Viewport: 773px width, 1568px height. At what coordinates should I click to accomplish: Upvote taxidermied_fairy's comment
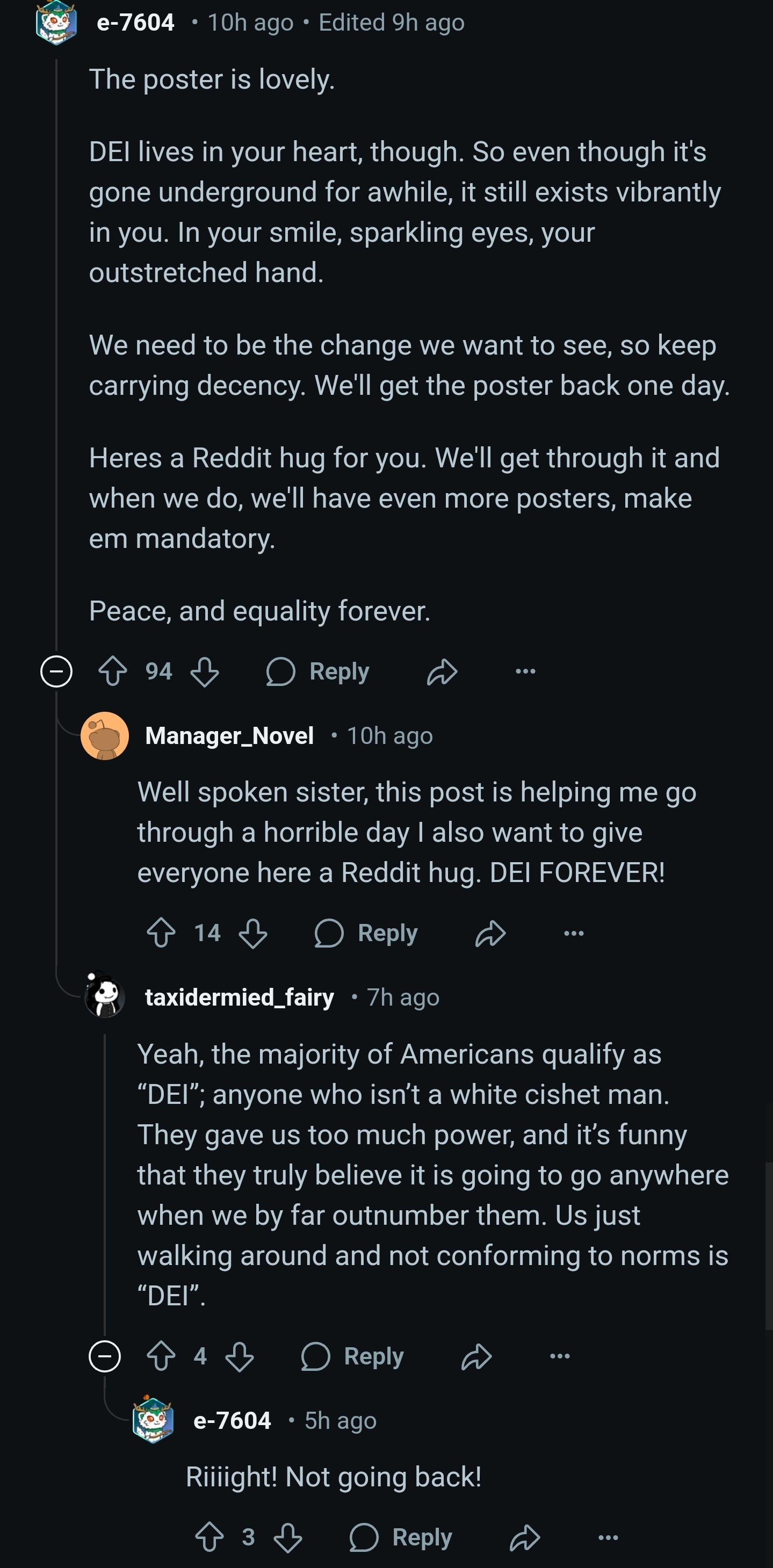pos(161,1356)
